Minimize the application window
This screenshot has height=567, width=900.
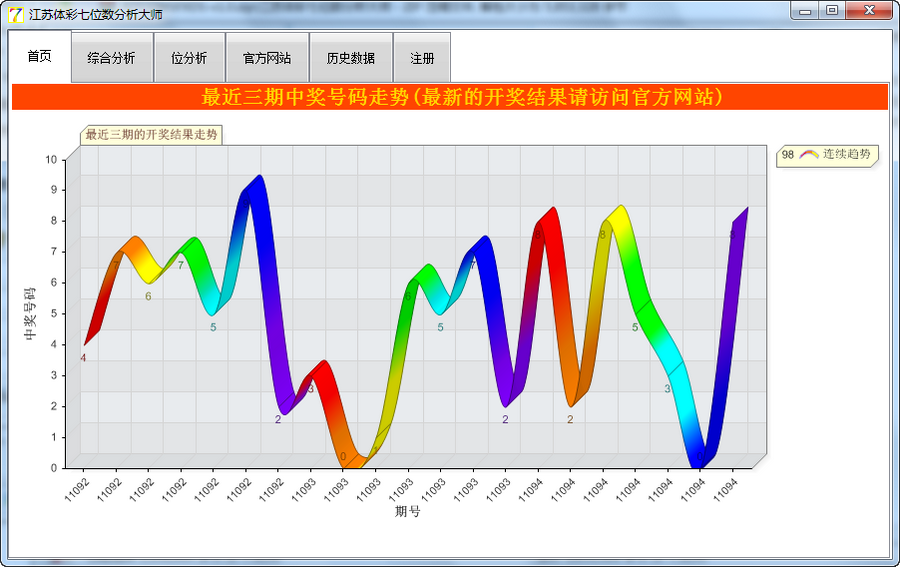[x=805, y=11]
